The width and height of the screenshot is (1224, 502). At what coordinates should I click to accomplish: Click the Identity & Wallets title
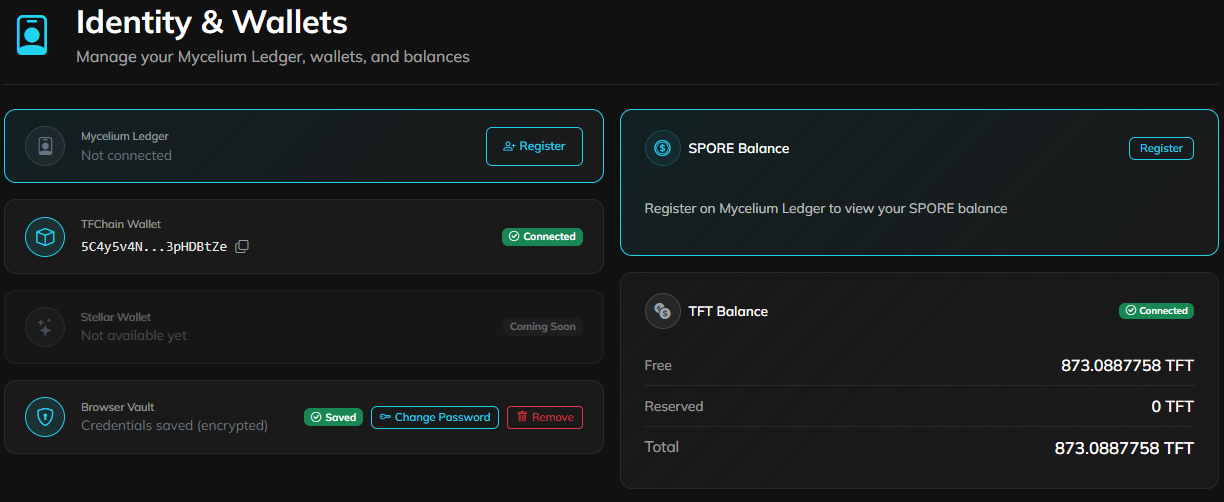click(212, 21)
